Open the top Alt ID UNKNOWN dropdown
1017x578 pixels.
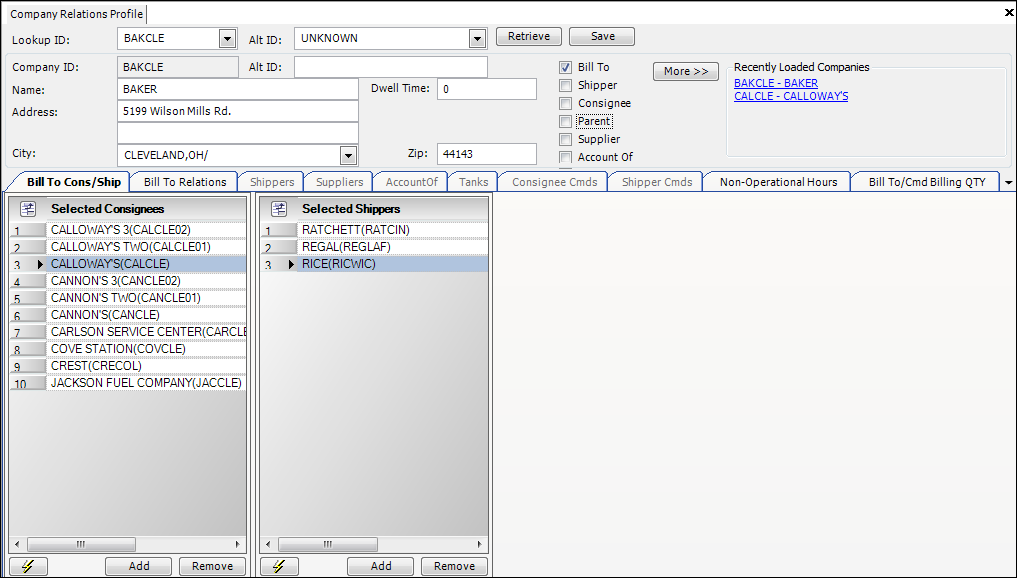click(477, 39)
